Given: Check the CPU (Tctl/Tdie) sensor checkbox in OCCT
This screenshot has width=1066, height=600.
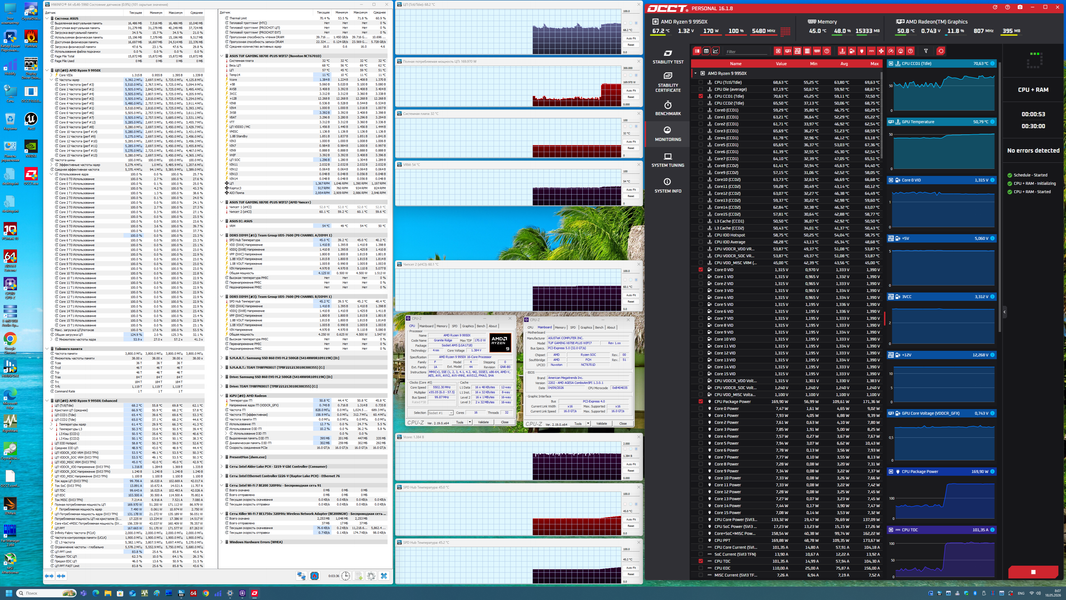Looking at the screenshot, I should point(701,82).
